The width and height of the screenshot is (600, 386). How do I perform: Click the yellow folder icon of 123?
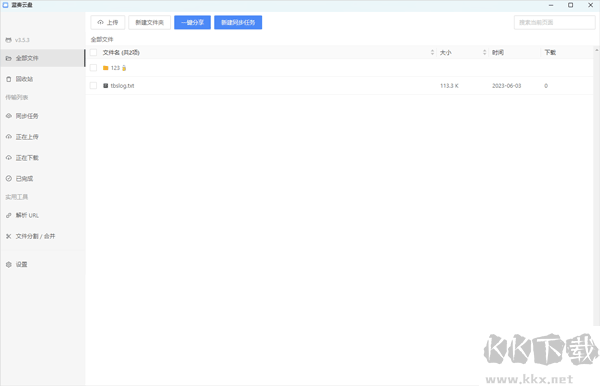[106, 68]
